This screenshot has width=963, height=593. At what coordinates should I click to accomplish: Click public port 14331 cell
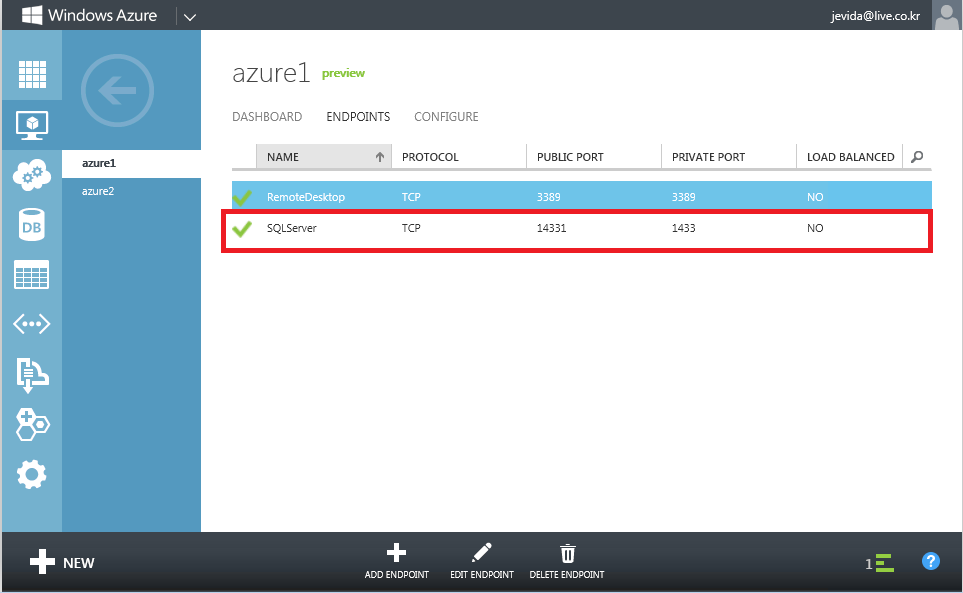pos(552,228)
